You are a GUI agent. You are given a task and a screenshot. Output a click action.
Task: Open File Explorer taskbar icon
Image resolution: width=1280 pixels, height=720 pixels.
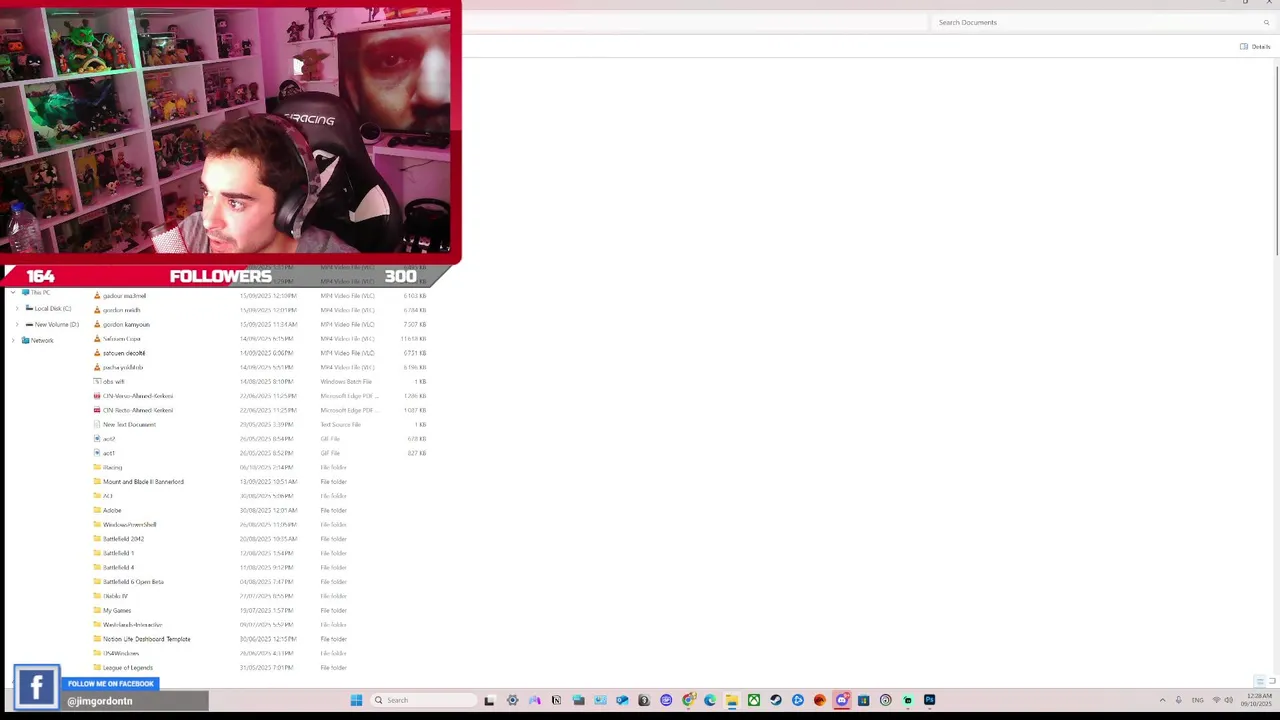pos(732,700)
